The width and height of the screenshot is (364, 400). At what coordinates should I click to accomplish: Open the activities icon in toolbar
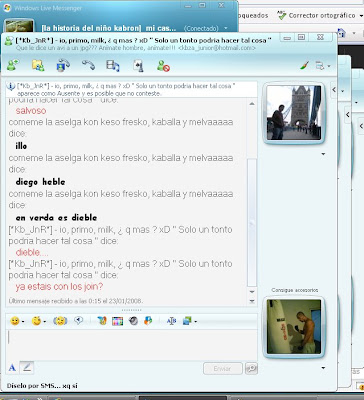click(113, 65)
